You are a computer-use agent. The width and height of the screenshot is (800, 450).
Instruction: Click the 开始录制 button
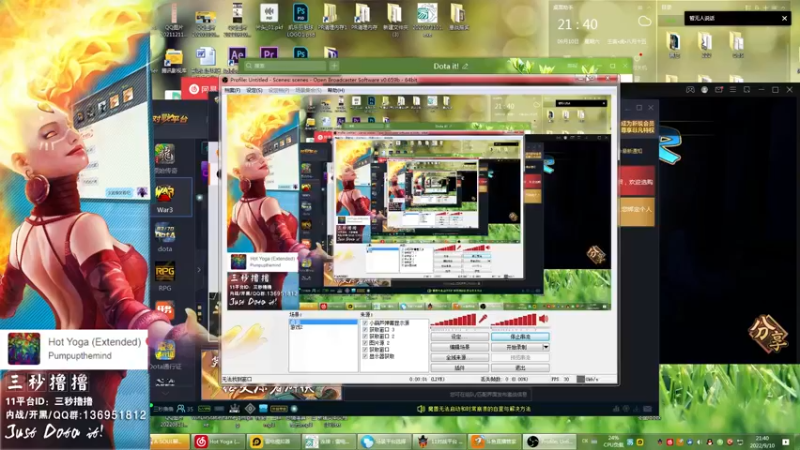click(x=516, y=347)
